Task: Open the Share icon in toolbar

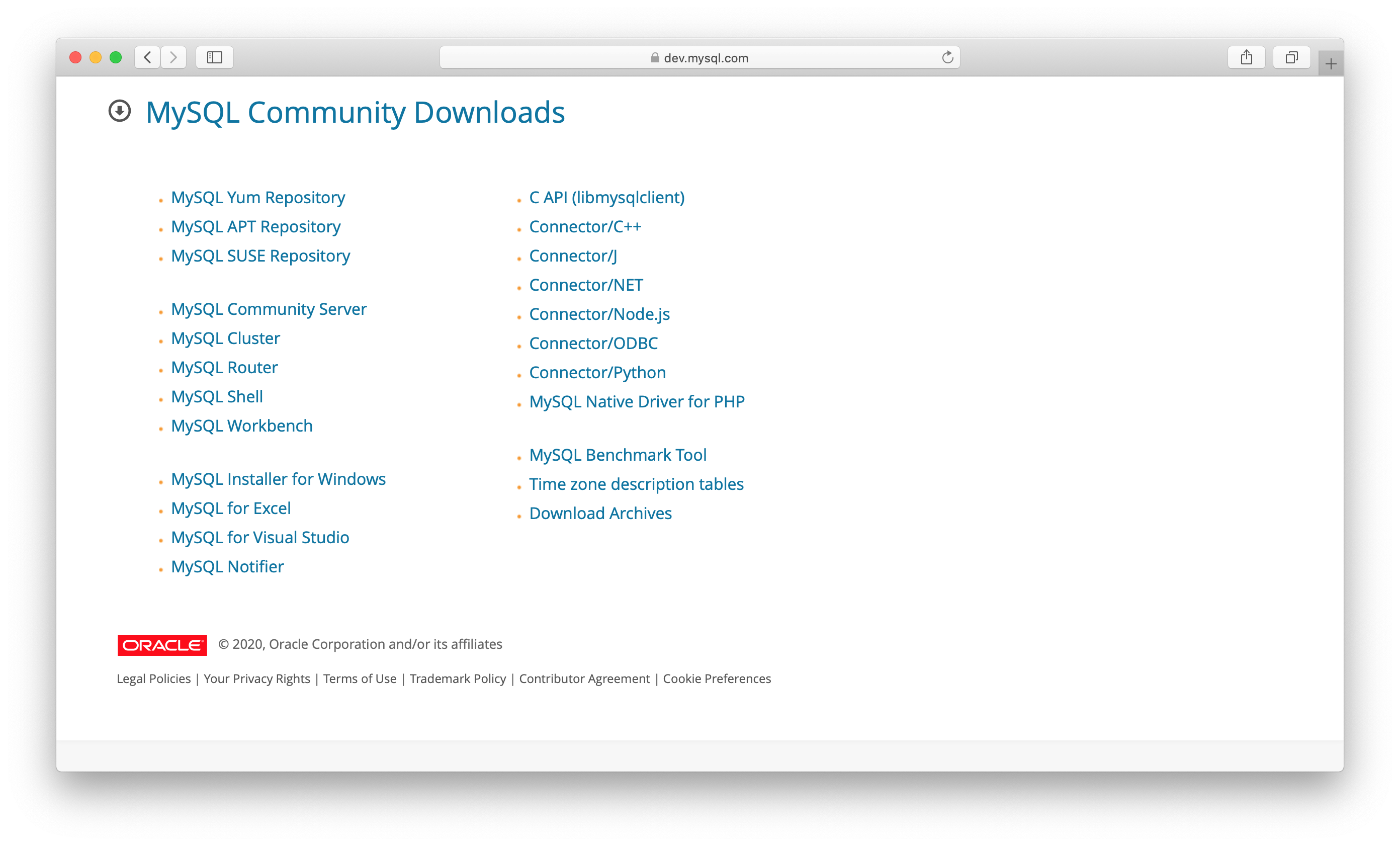Action: point(1246,57)
